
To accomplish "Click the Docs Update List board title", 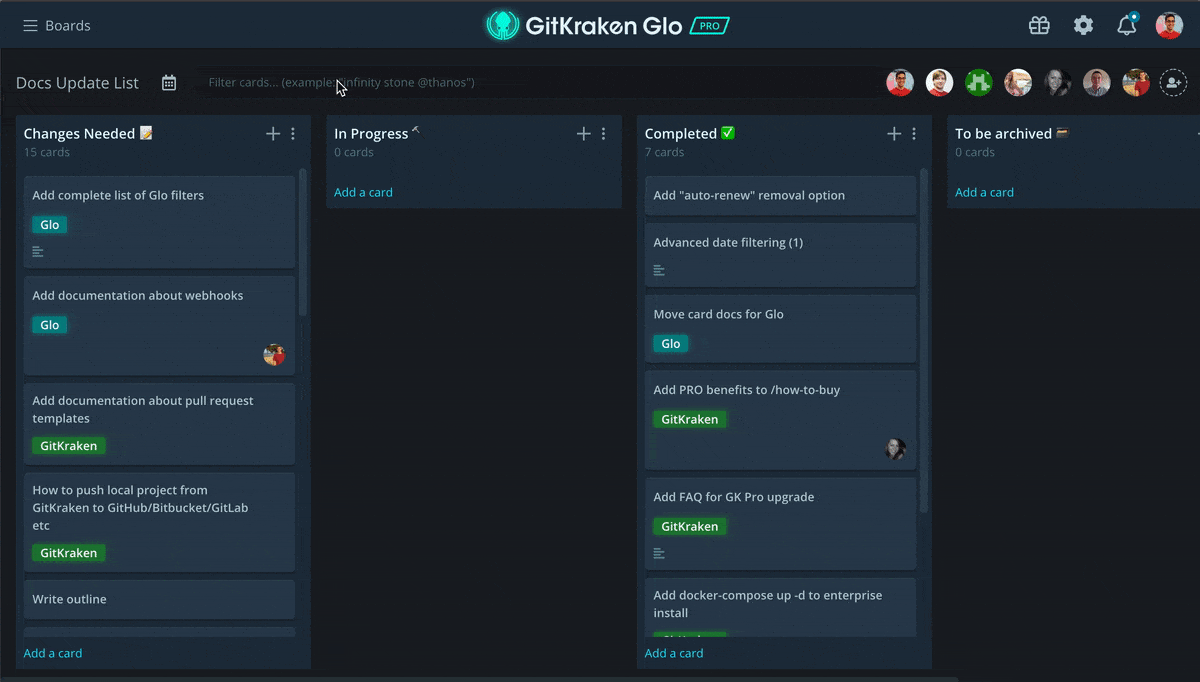I will click(77, 83).
